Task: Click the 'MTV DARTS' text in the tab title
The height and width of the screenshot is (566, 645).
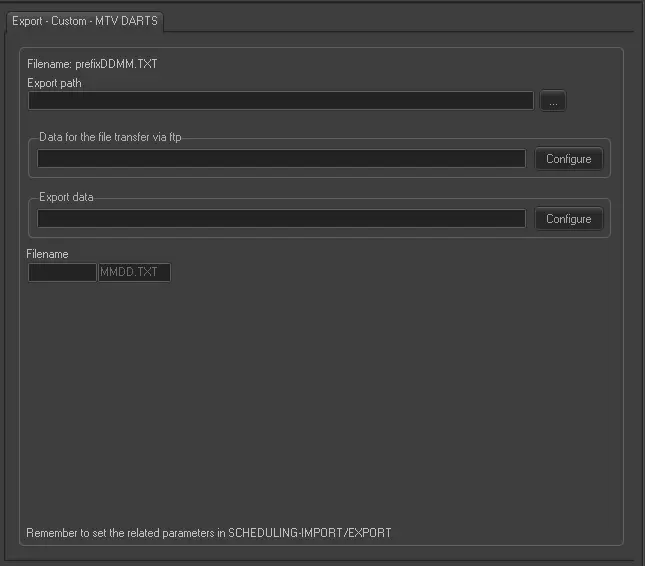Action: click(x=126, y=21)
